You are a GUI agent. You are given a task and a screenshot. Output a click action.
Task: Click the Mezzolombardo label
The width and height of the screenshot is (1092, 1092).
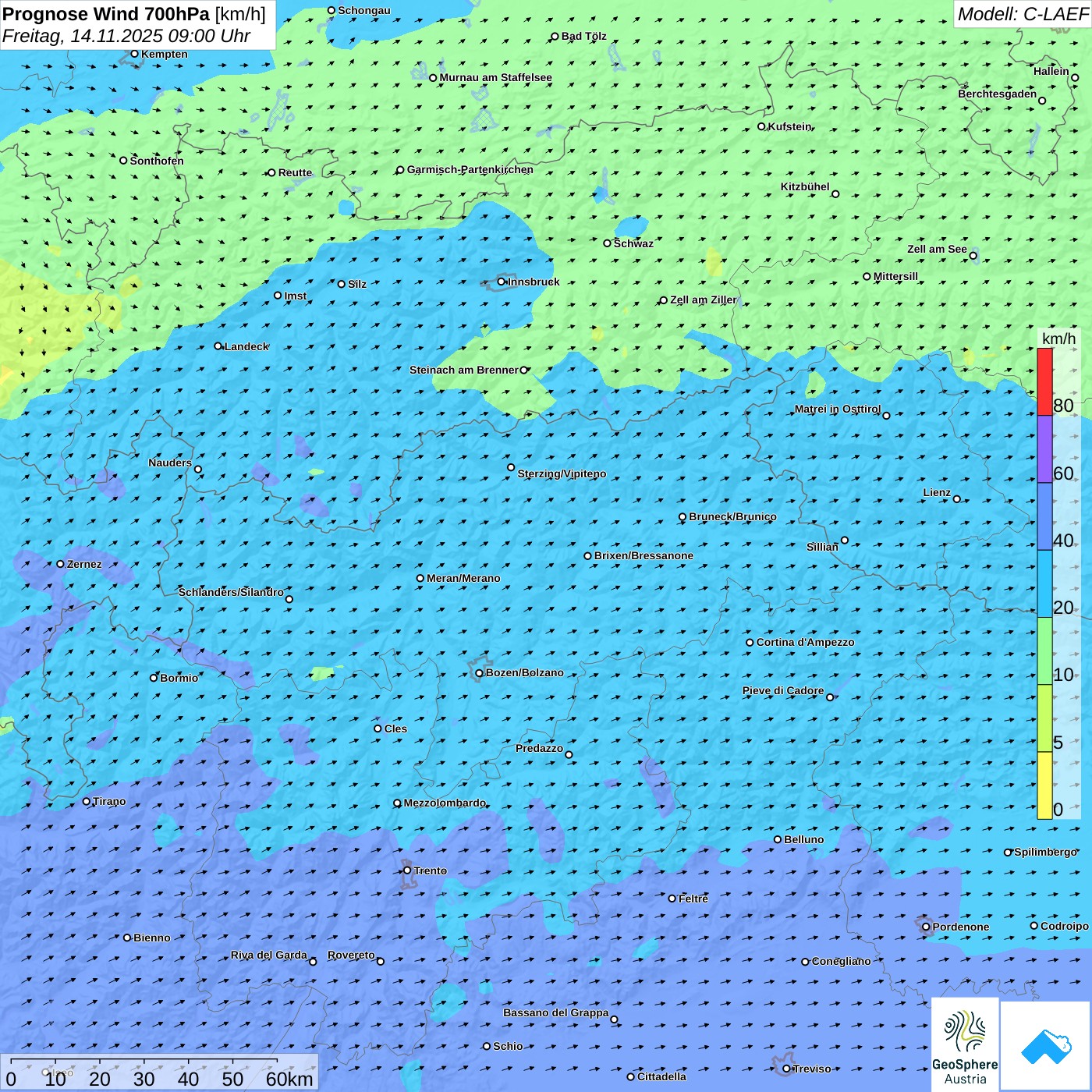(445, 803)
